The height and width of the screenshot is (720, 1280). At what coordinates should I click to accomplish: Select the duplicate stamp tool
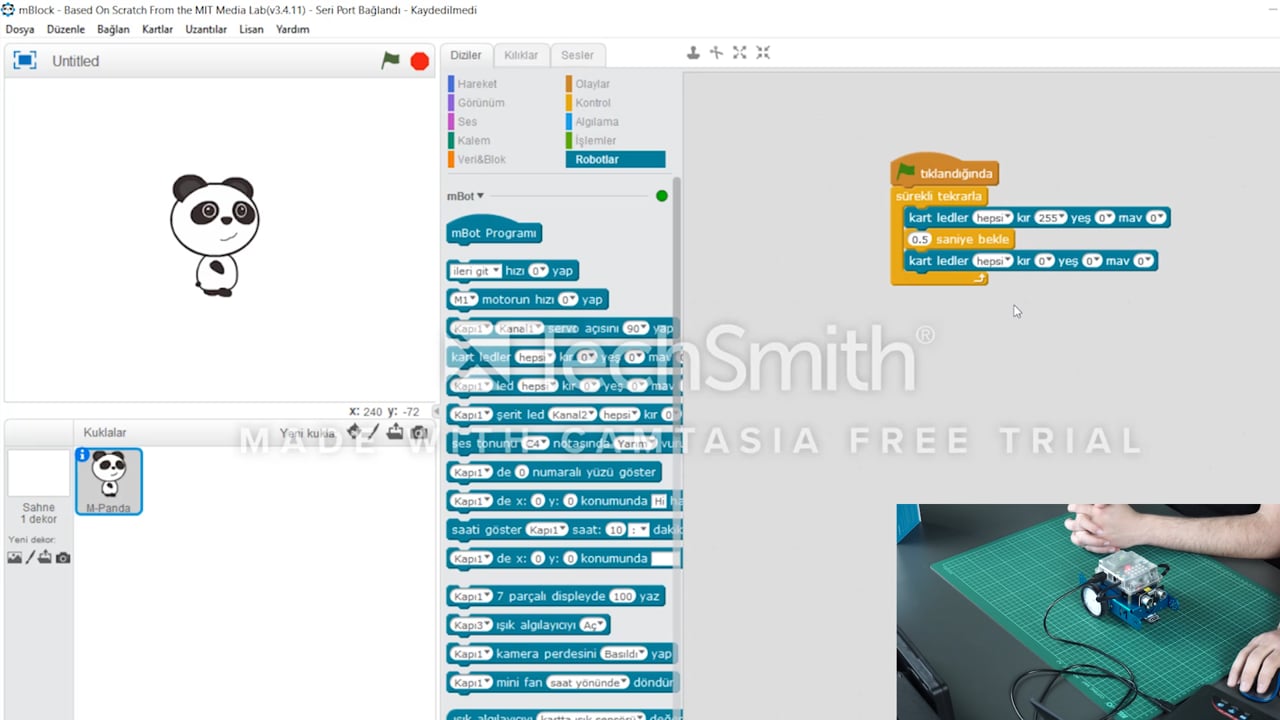tap(693, 52)
